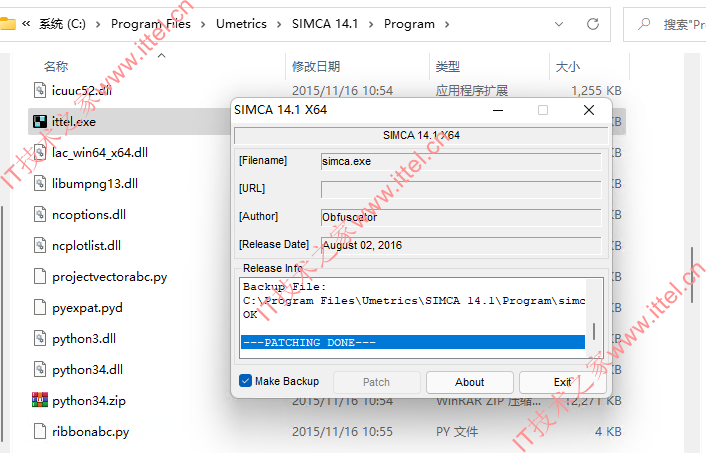
Task: Click the python34.zip WinRAR archive icon
Action: pyautogui.click(x=40, y=400)
